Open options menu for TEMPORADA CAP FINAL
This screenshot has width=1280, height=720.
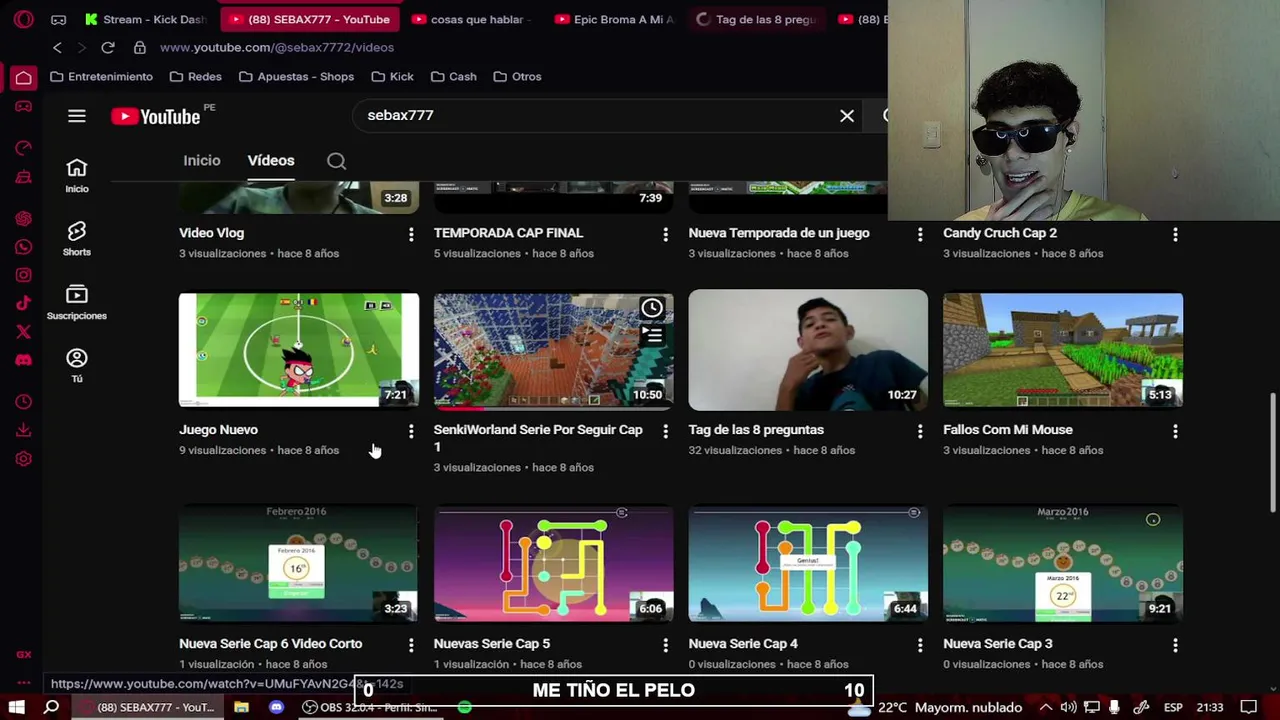pyautogui.click(x=666, y=234)
